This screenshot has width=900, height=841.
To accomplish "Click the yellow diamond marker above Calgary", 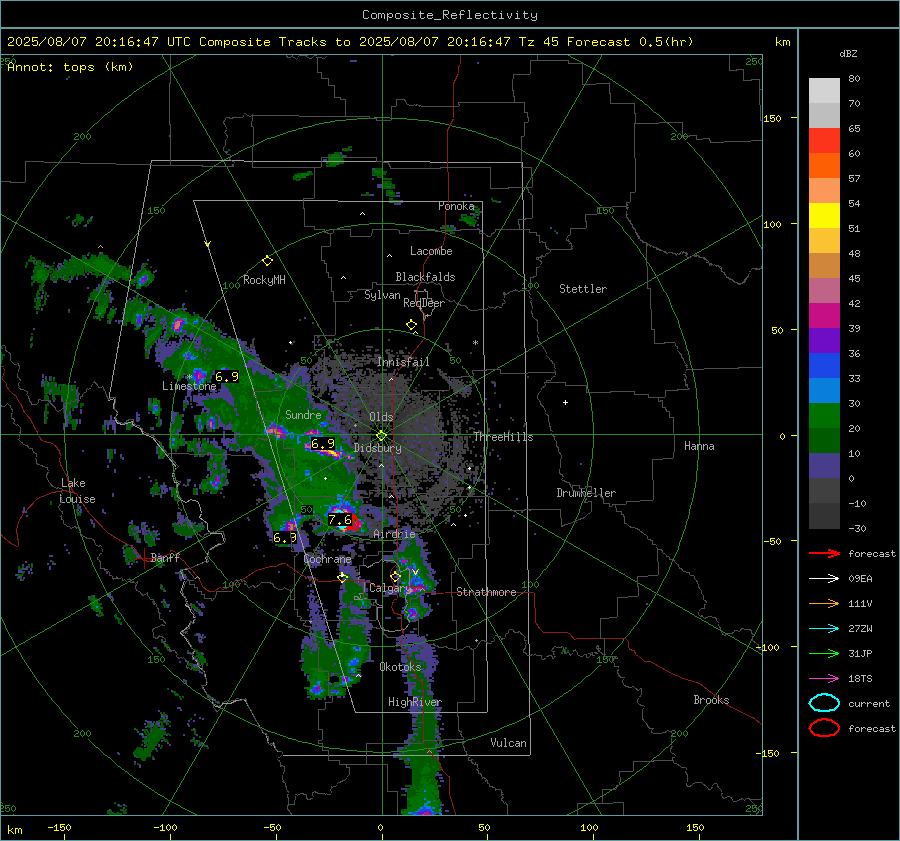I will (395, 576).
